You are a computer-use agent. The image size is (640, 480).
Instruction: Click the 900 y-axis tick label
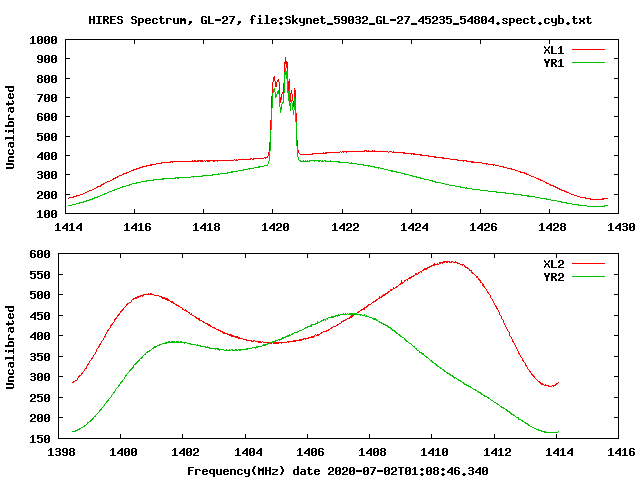coord(47,59)
